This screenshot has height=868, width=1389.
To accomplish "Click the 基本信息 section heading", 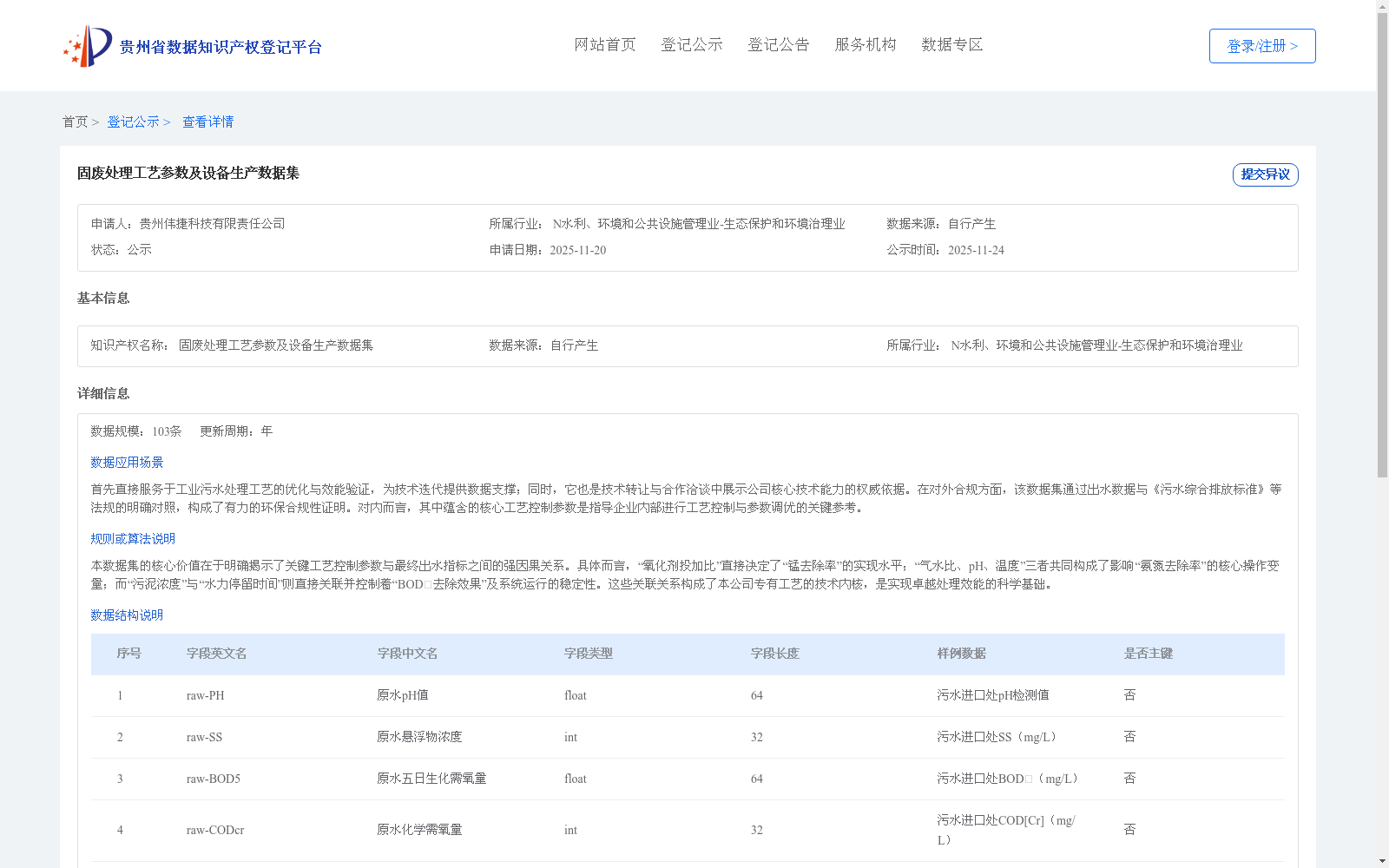I will pos(103,298).
